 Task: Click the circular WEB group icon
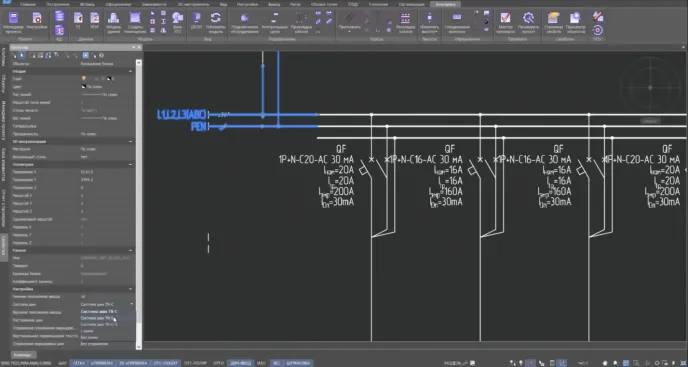click(598, 30)
